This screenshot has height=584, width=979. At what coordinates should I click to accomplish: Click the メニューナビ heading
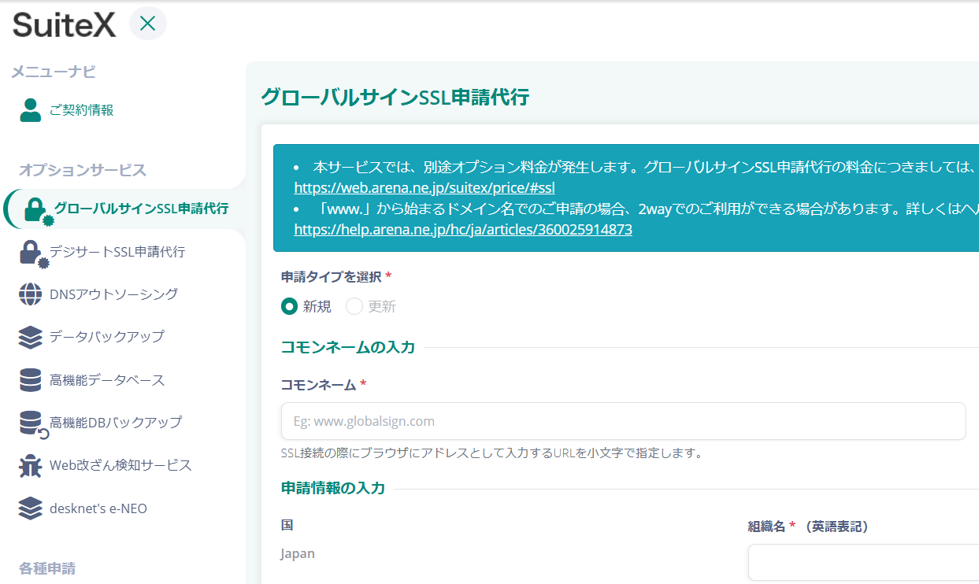54,72
